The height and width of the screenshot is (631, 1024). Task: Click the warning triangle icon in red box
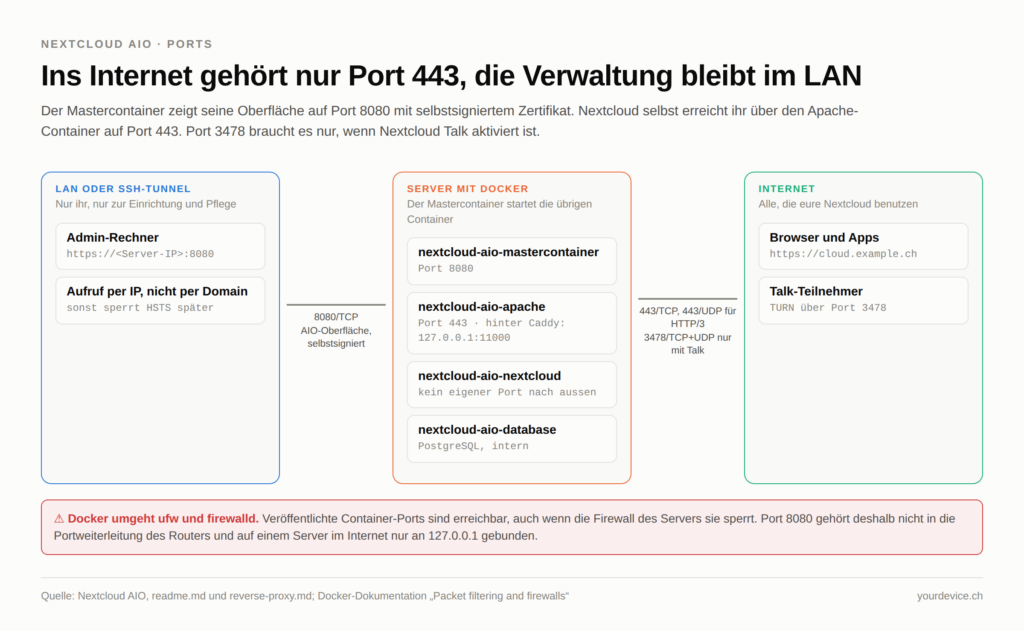59,519
